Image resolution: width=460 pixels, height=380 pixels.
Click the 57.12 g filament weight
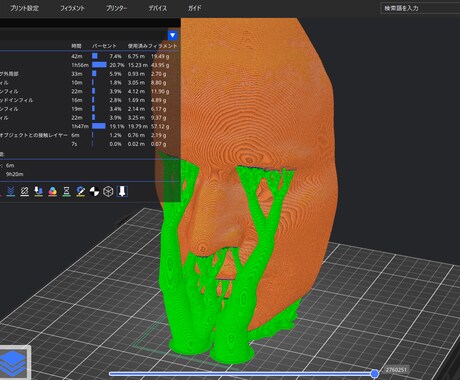coord(160,126)
